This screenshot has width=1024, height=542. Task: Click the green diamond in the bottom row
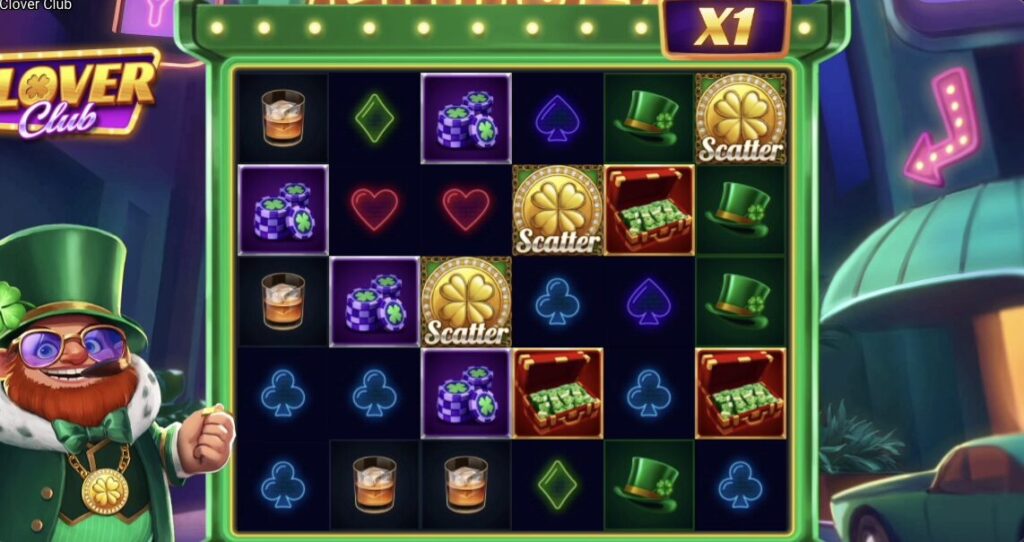[x=557, y=485]
